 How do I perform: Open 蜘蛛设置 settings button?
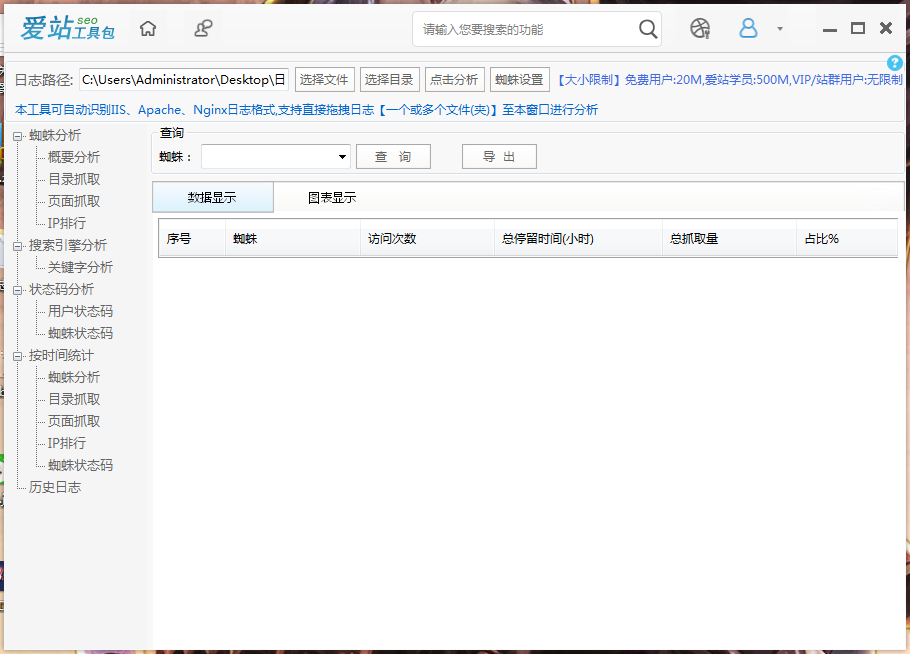click(x=520, y=80)
